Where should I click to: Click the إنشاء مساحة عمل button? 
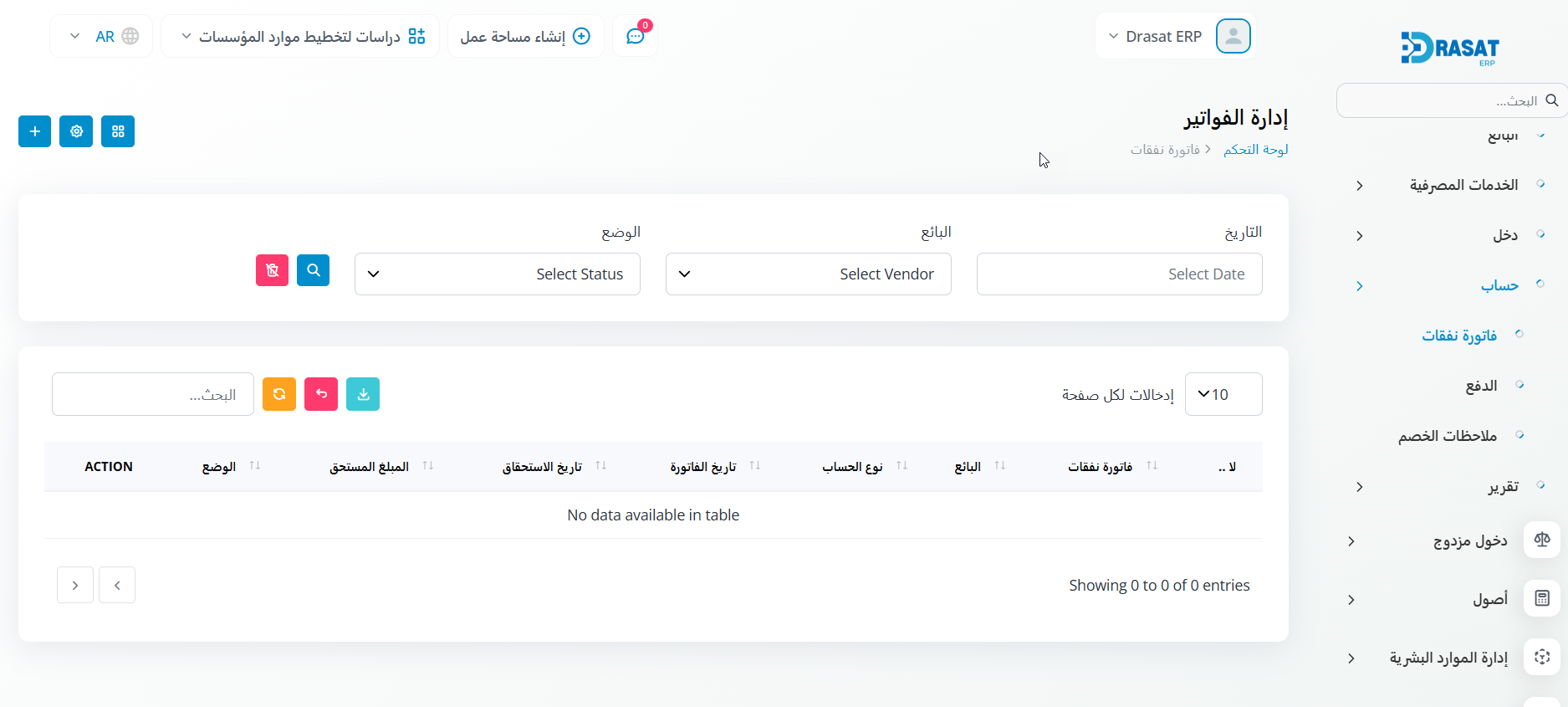525,37
